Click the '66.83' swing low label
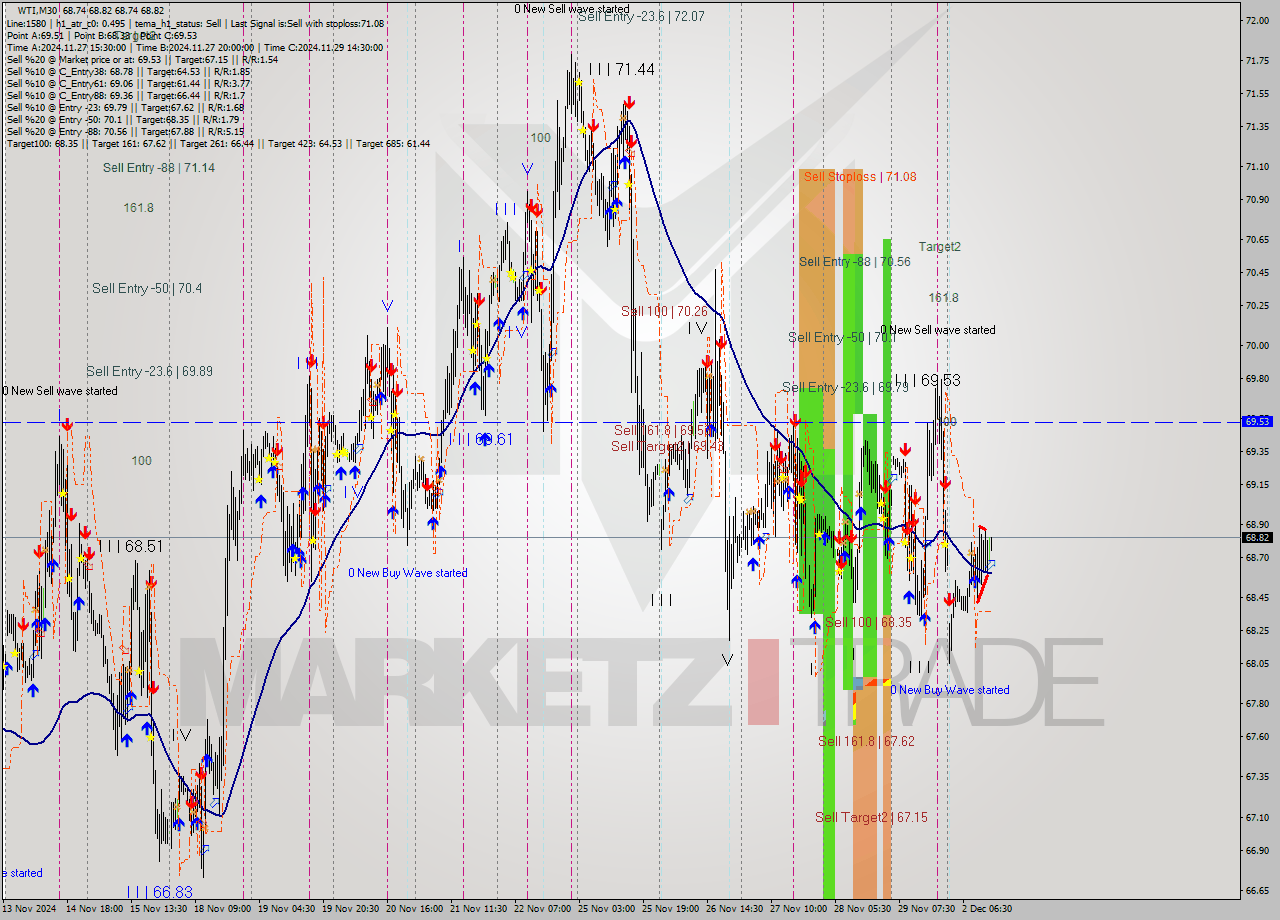1280x920 pixels. [x=159, y=891]
